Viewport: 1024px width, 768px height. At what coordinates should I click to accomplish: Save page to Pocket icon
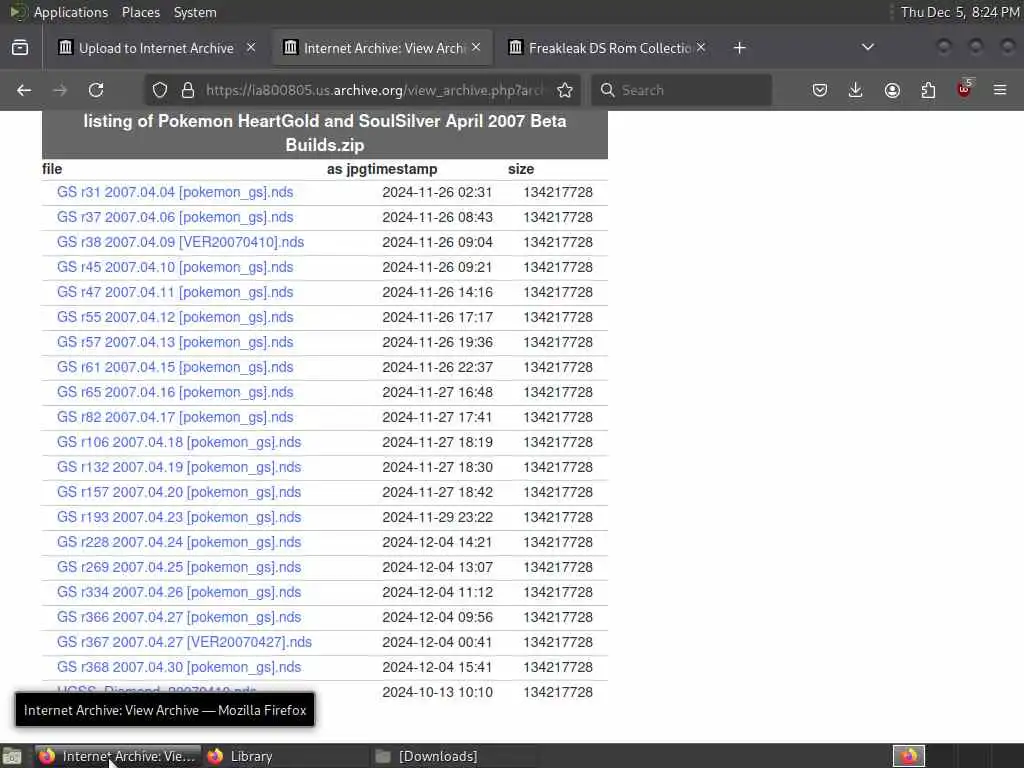click(x=820, y=90)
